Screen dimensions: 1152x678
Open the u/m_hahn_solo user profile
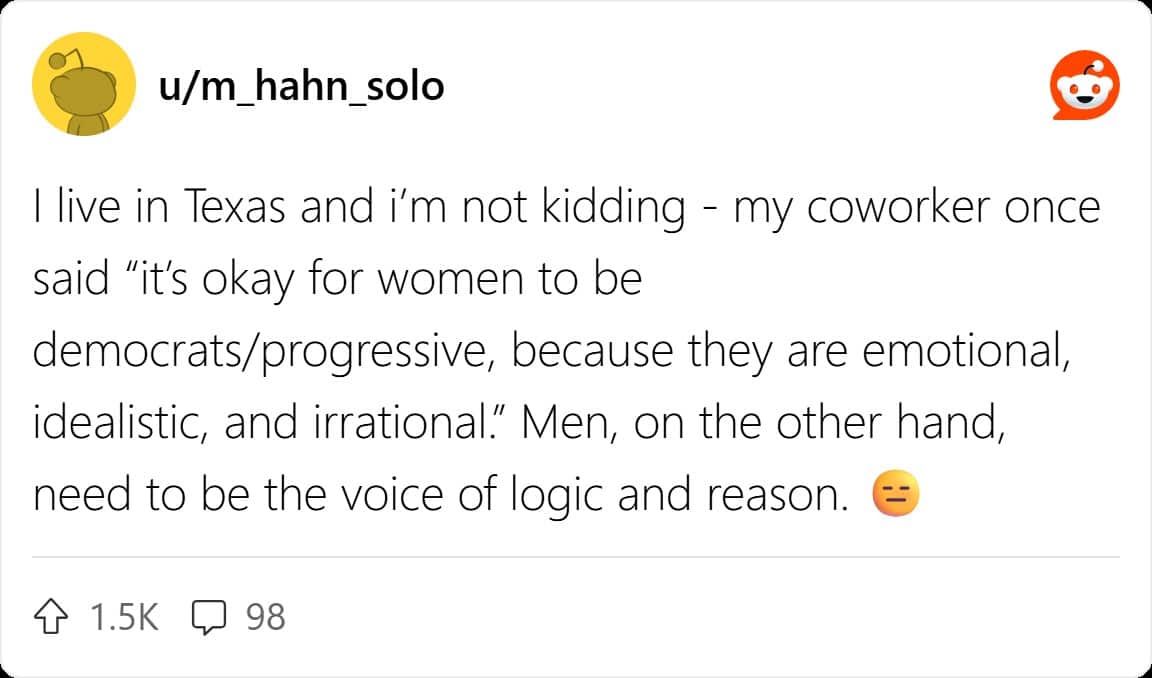pos(300,86)
